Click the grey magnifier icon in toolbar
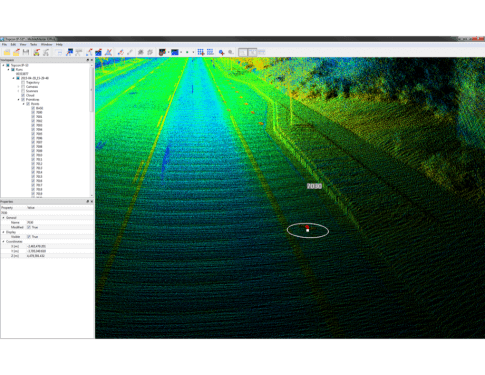Viewport: 485px width, 375px height. [x=231, y=52]
